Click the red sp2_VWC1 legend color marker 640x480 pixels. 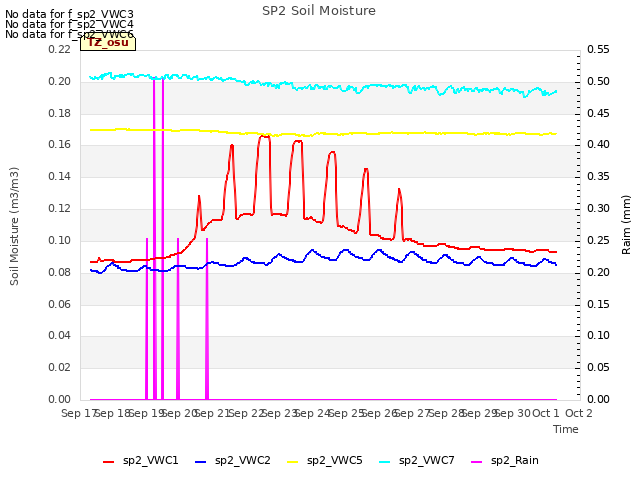109,462
